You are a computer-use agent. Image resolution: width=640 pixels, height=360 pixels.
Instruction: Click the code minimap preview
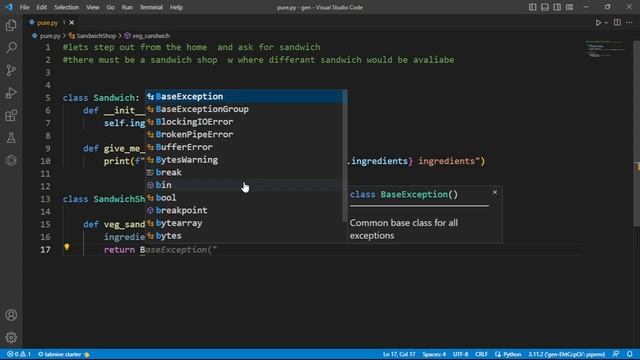606,49
